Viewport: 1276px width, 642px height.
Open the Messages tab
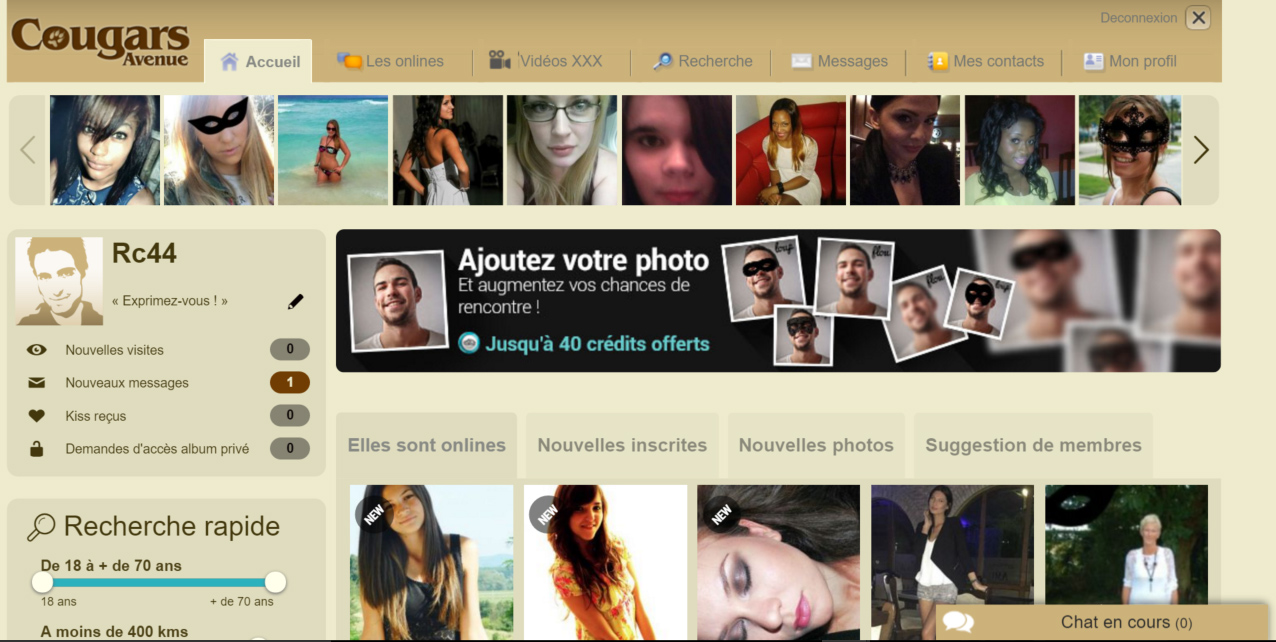(x=839, y=61)
